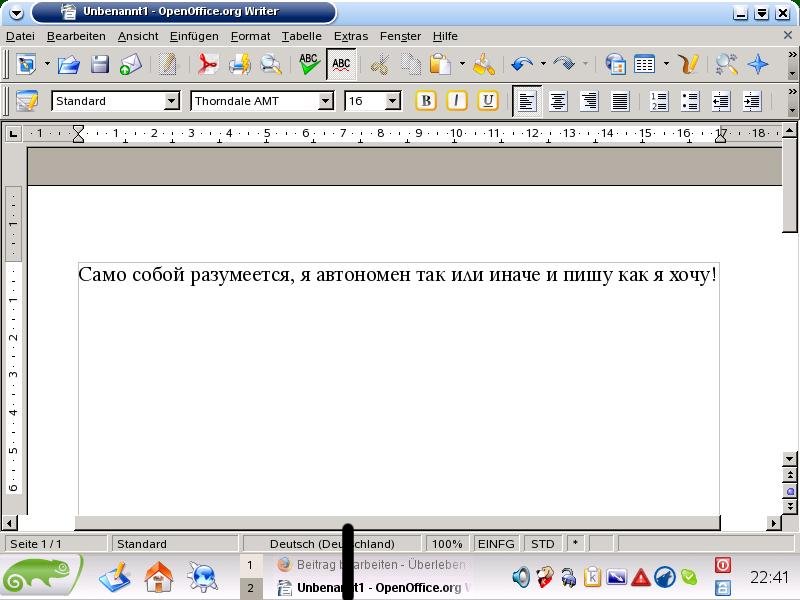Screen dimensions: 800x600
Task: Run the spellcheck ABC icon
Action: (310, 65)
